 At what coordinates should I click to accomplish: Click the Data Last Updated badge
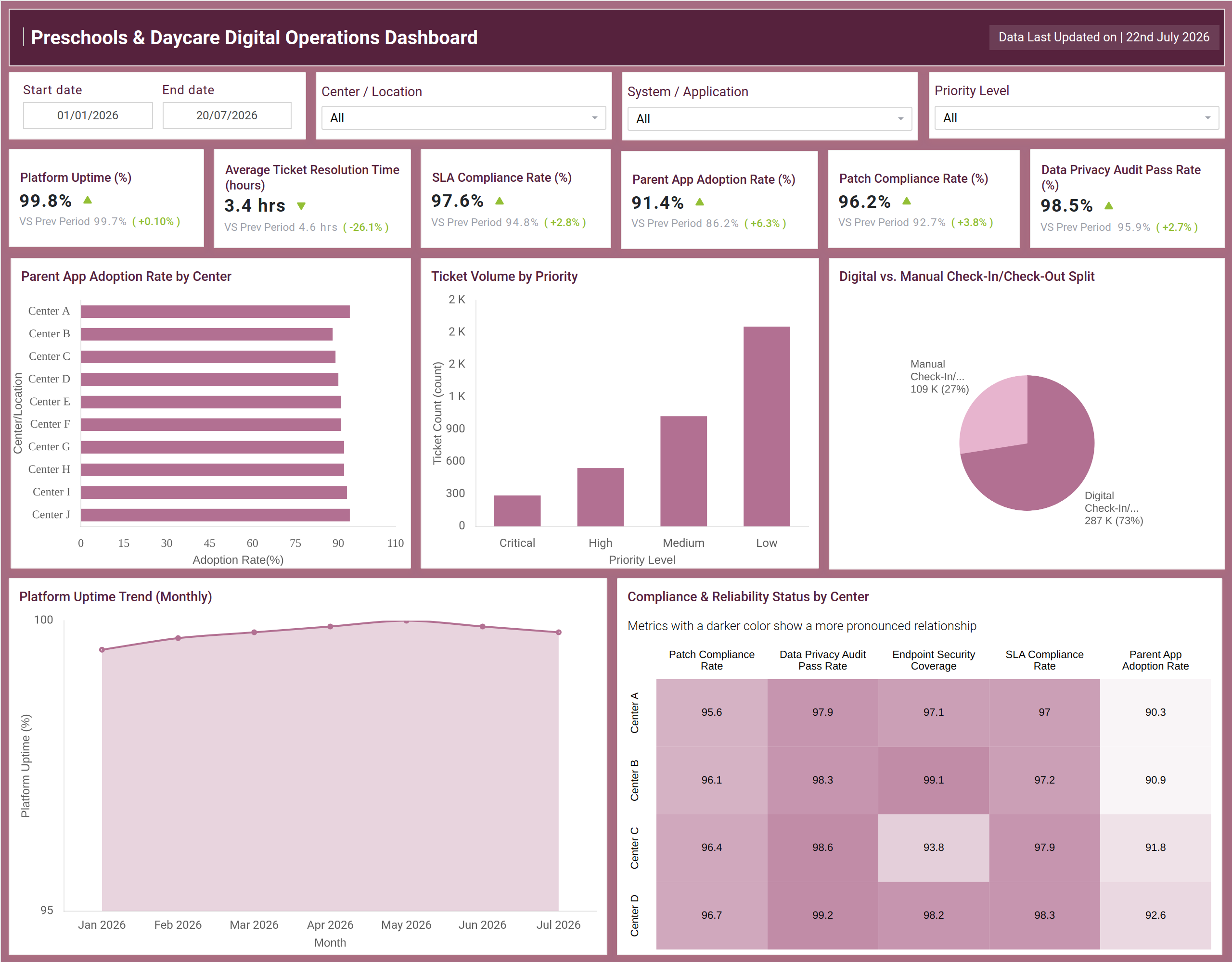point(1104,37)
